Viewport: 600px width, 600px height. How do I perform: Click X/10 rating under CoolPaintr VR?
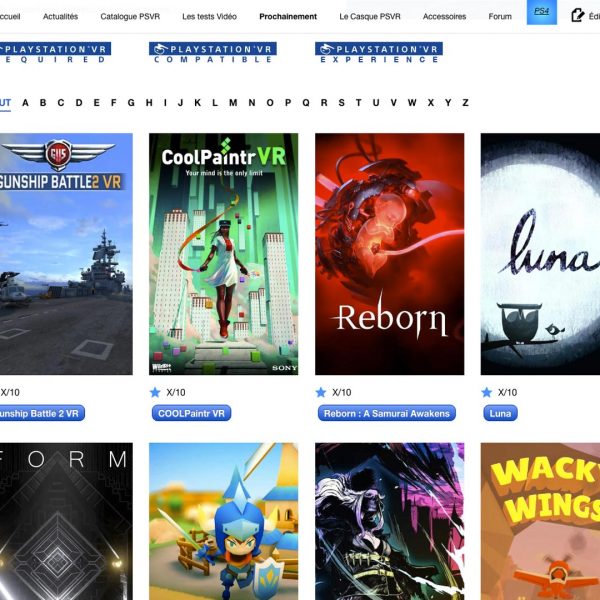point(176,392)
